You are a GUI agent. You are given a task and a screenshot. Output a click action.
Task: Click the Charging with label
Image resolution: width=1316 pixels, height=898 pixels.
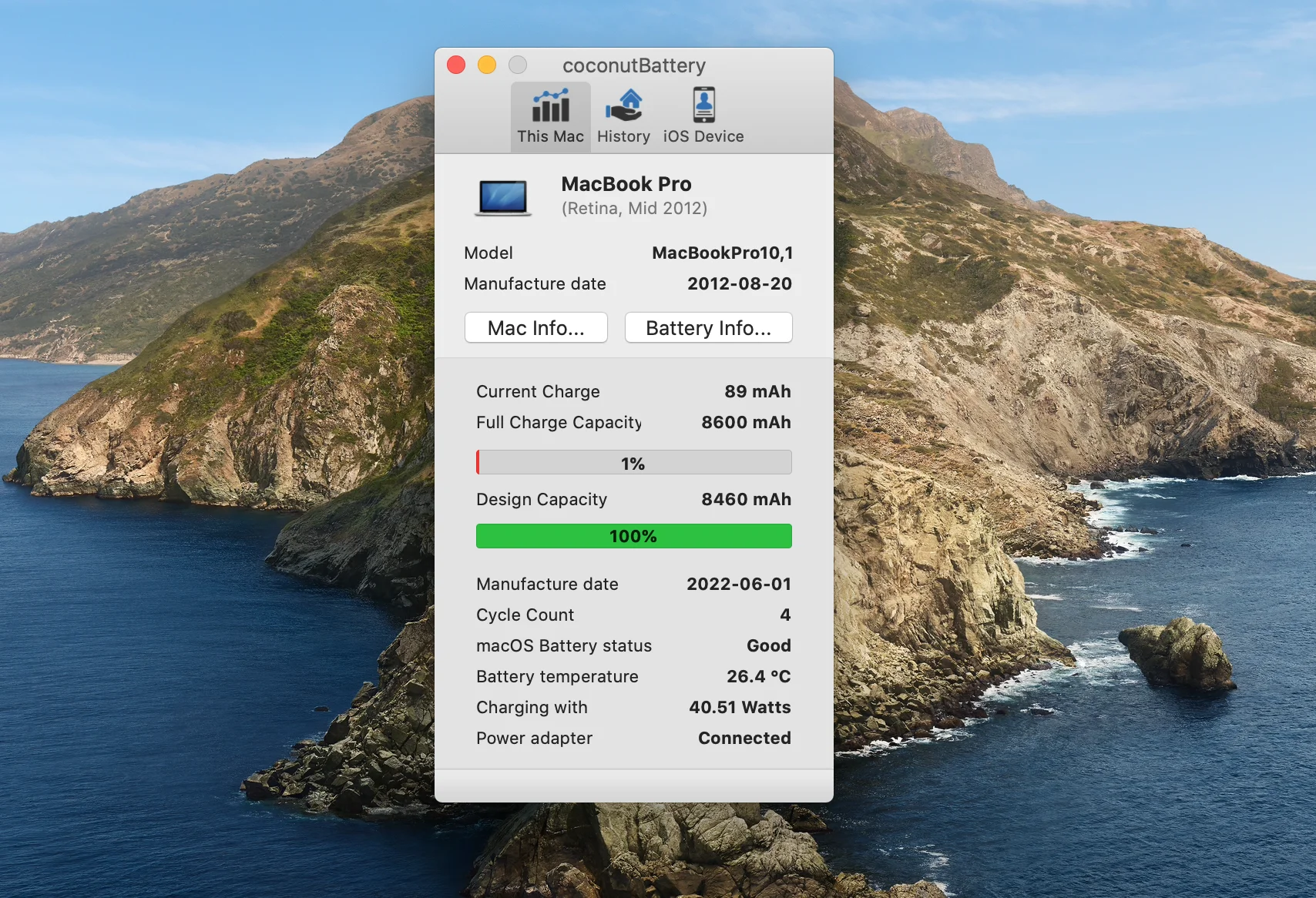532,707
